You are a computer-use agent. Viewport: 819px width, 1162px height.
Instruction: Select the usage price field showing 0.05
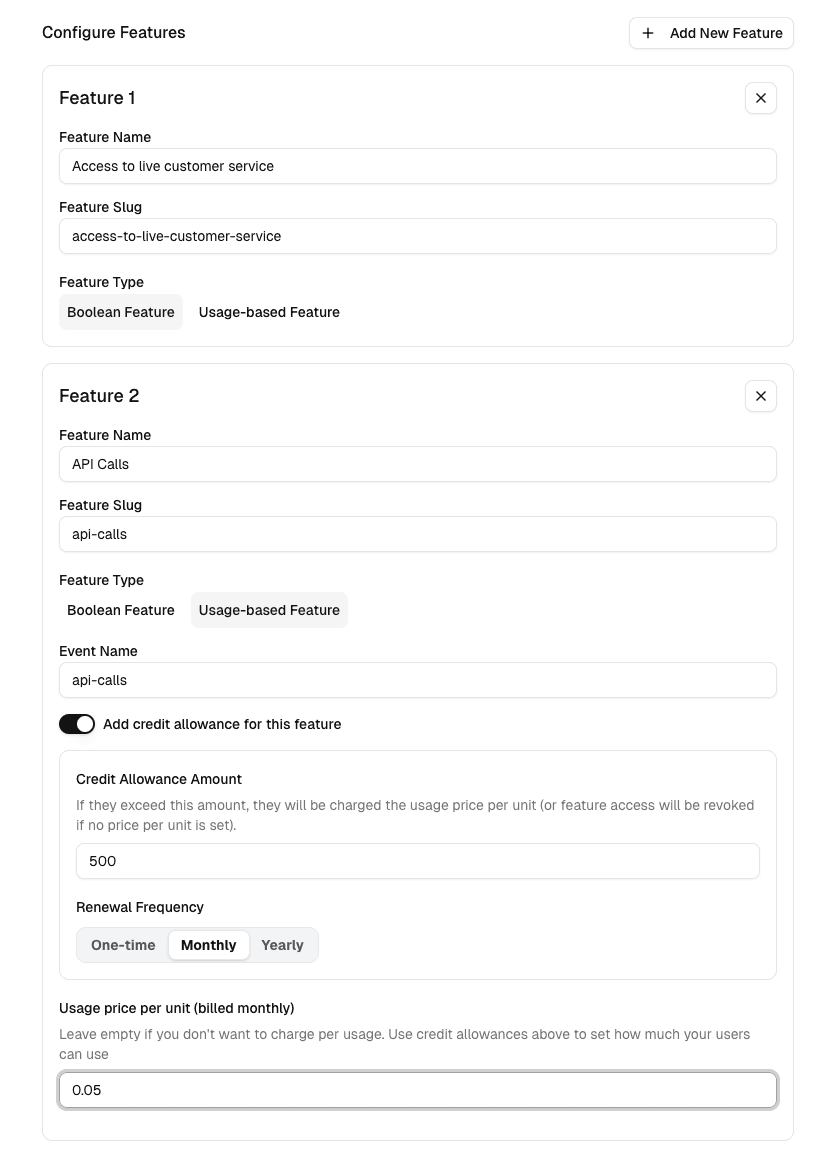[418, 1090]
